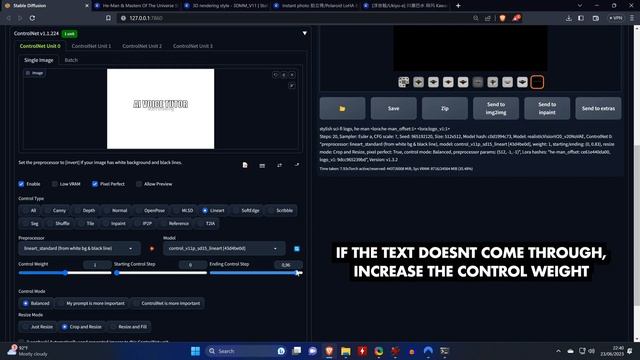Image resolution: width=640 pixels, height=360 pixels.
Task: Open ControlNet Unit 3 tab
Action: tap(193, 46)
